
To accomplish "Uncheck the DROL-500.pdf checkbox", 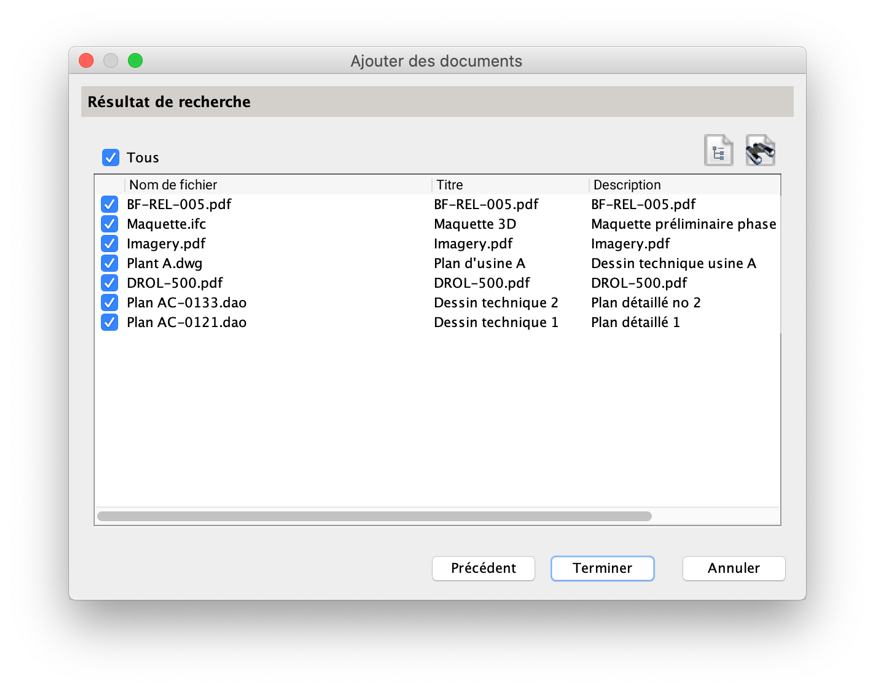I will point(109,283).
